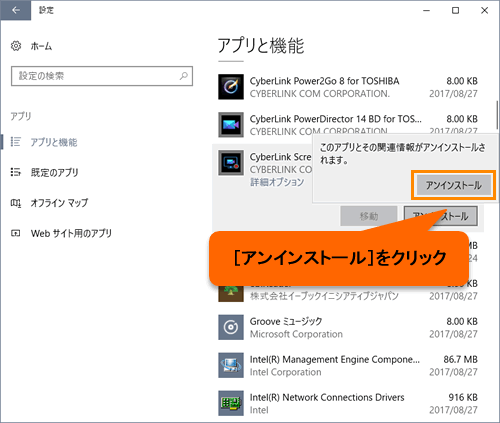Confirm アンインストール in the popup
The height and width of the screenshot is (423, 500).
click(453, 185)
